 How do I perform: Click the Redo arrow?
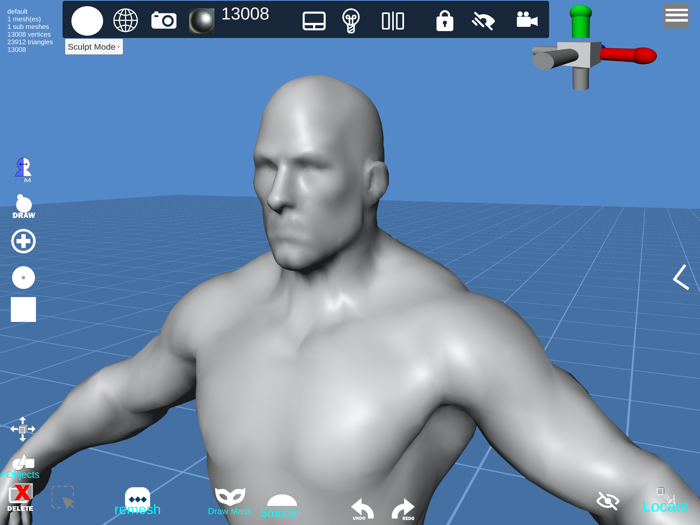403,509
